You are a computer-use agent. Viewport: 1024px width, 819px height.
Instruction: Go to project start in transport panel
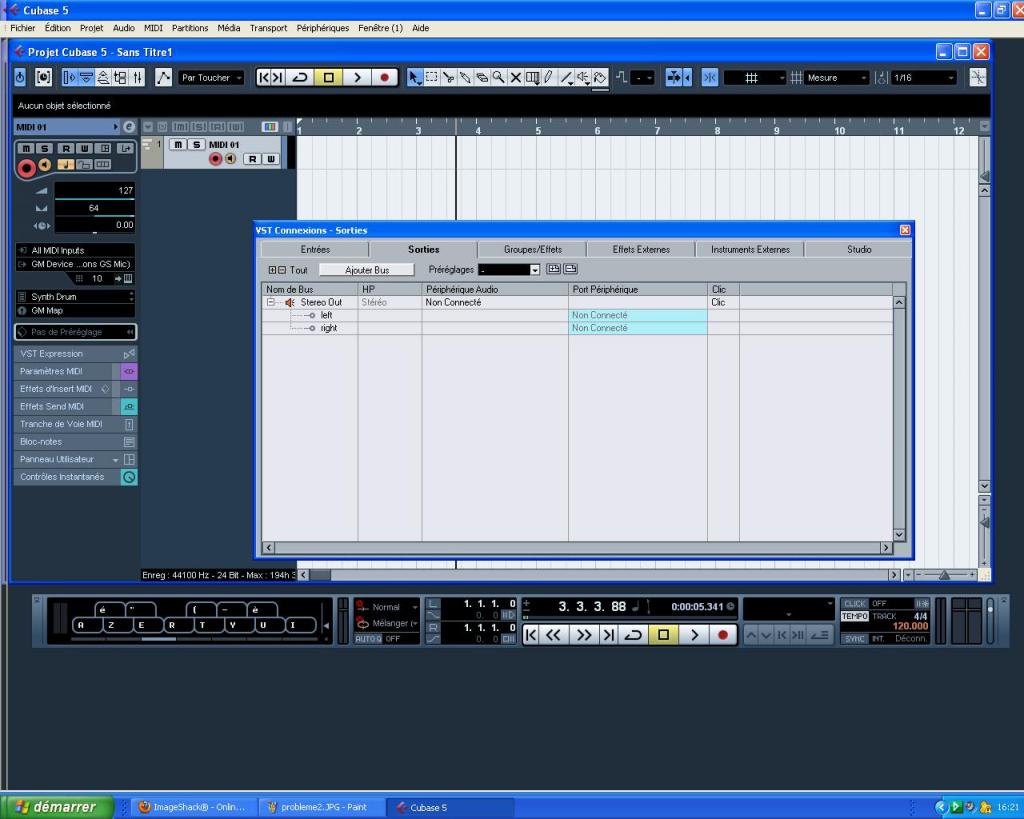[x=531, y=635]
